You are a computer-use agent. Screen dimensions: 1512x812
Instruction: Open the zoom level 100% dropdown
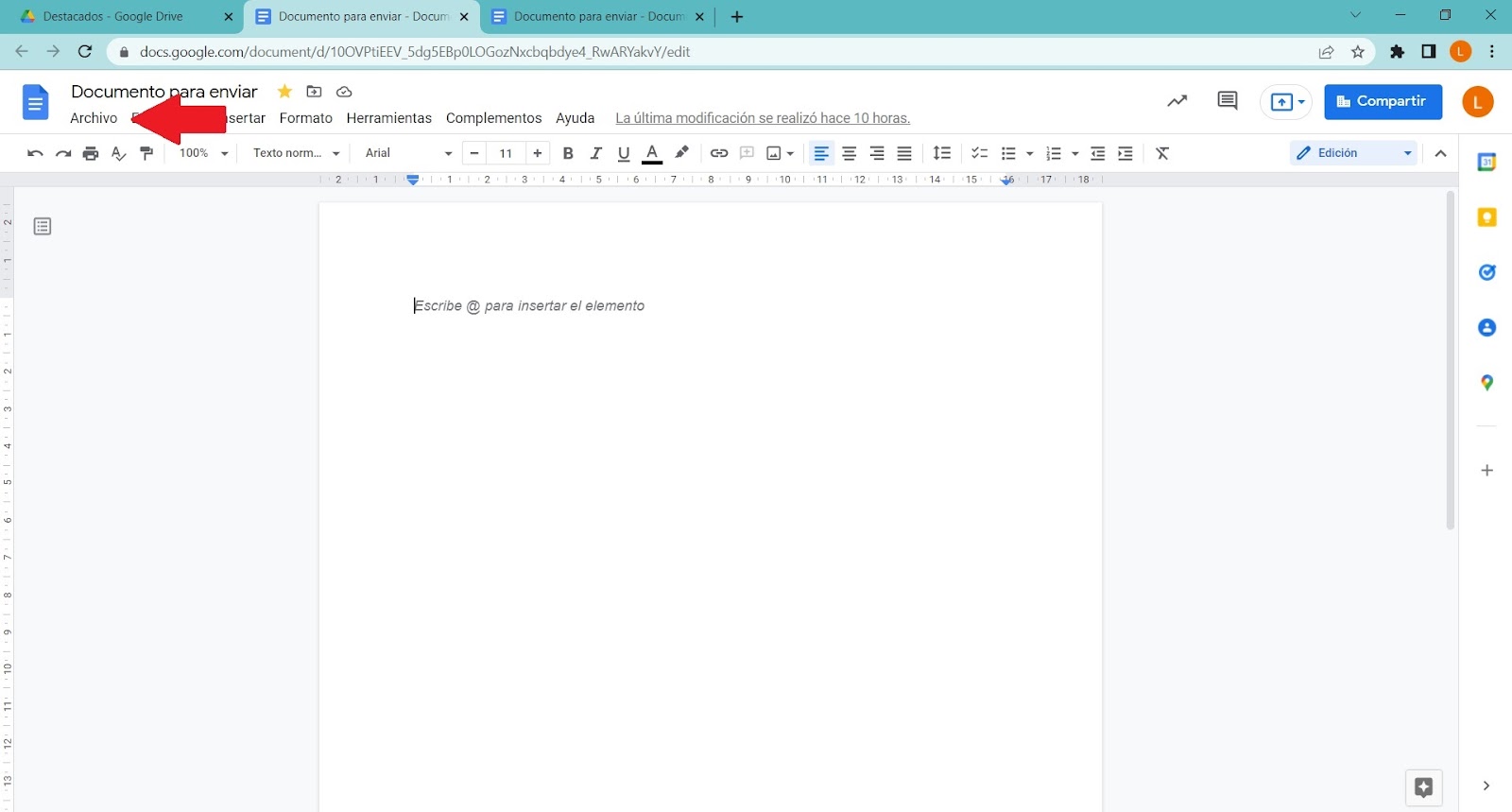pyautogui.click(x=203, y=153)
